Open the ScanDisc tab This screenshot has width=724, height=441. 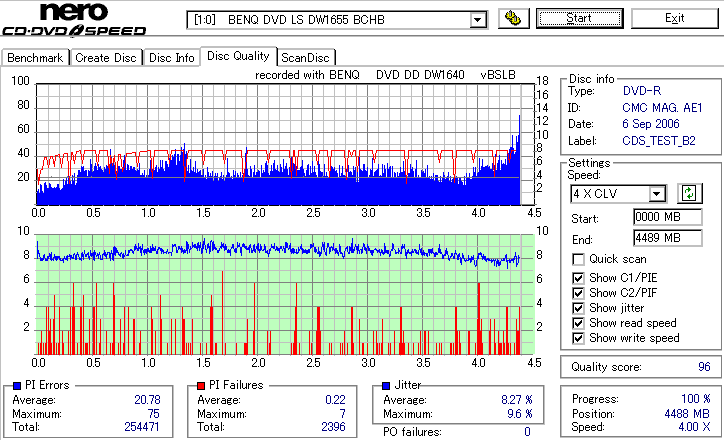[305, 58]
